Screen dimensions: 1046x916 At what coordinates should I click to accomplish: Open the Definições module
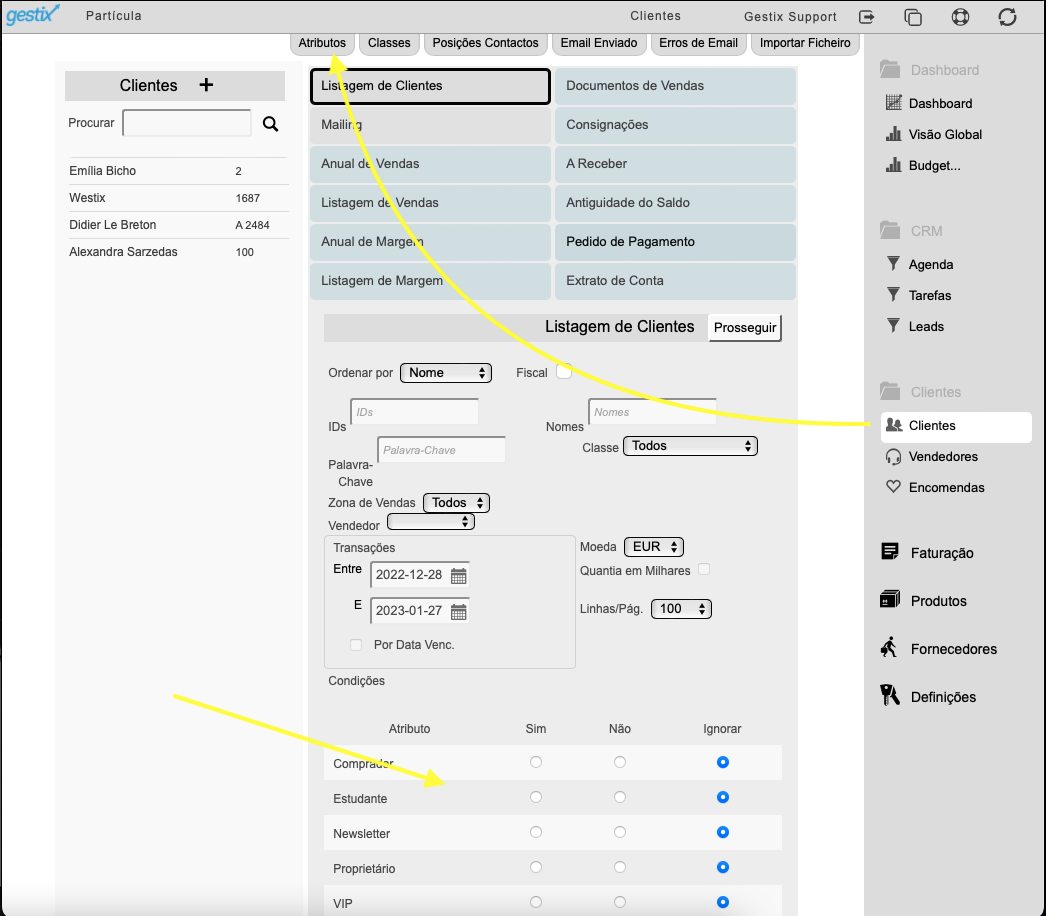click(x=943, y=697)
